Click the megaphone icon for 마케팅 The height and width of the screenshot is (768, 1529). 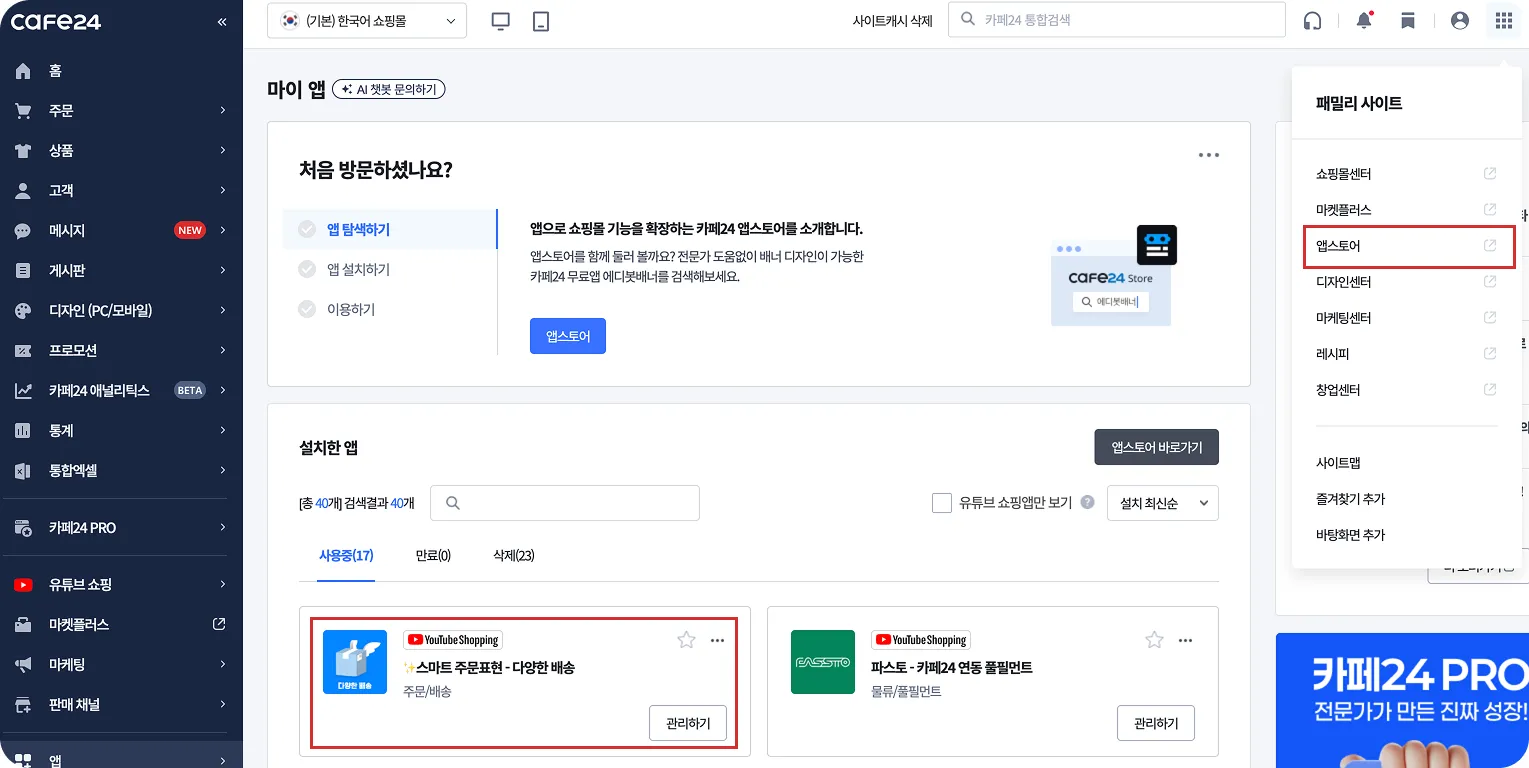click(23, 665)
